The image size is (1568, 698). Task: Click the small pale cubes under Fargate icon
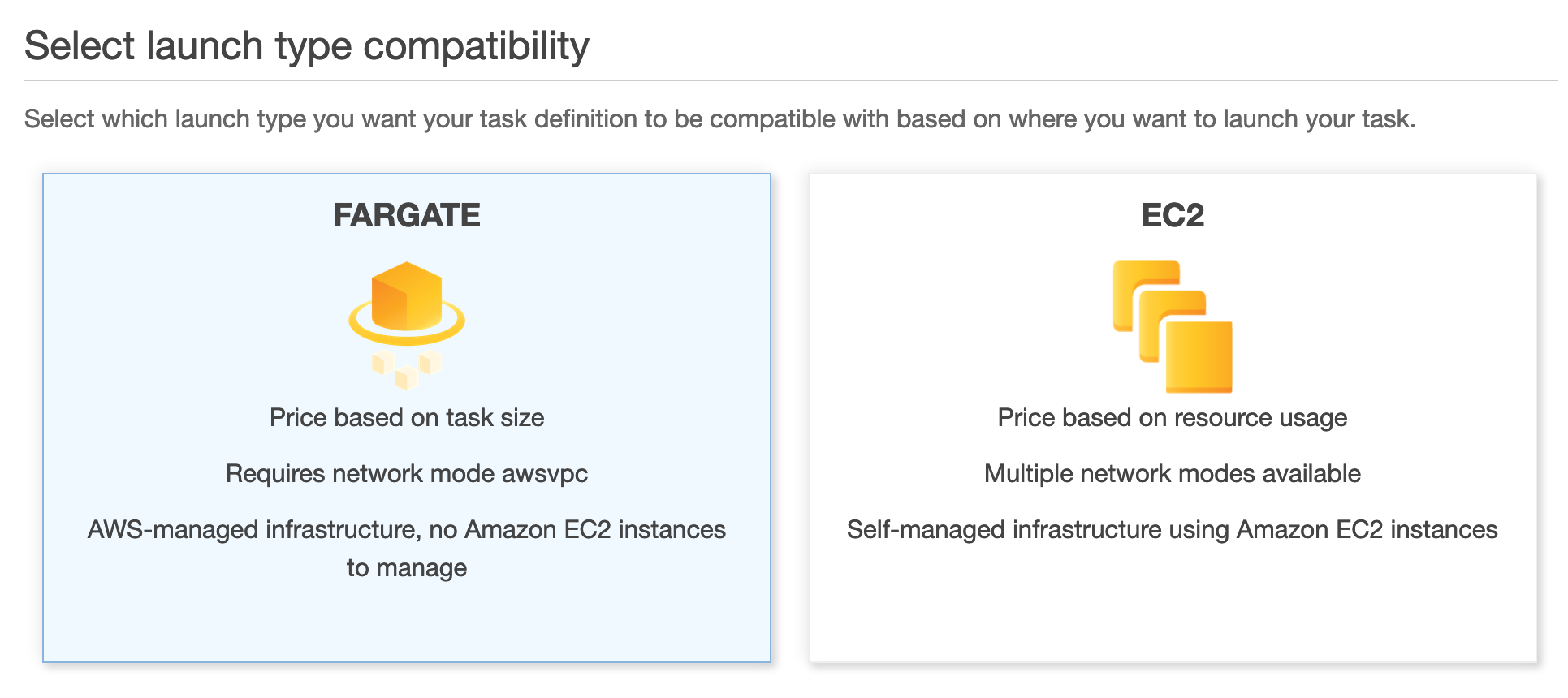[x=406, y=369]
